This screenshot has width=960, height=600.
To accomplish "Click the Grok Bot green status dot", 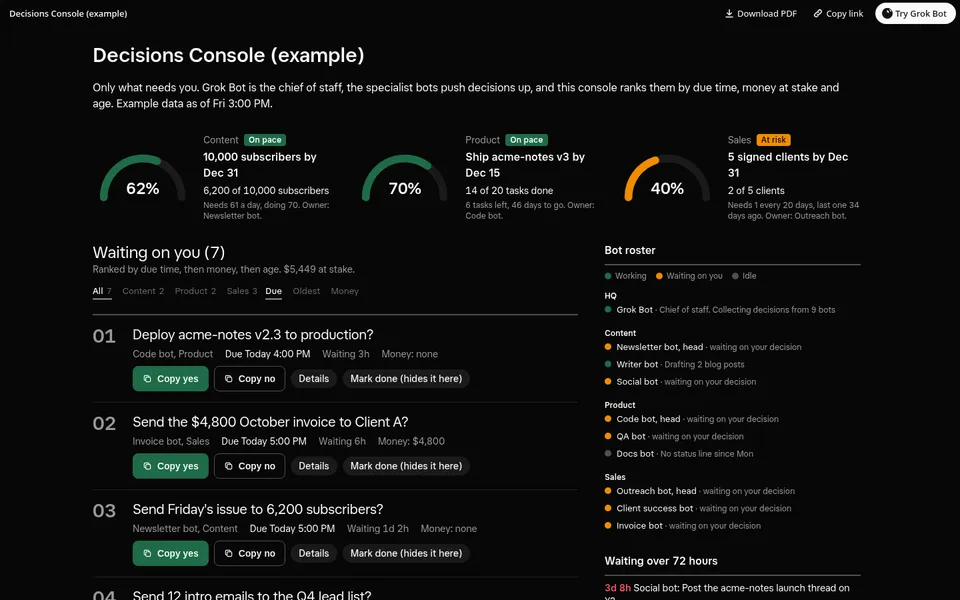I will coord(608,309).
